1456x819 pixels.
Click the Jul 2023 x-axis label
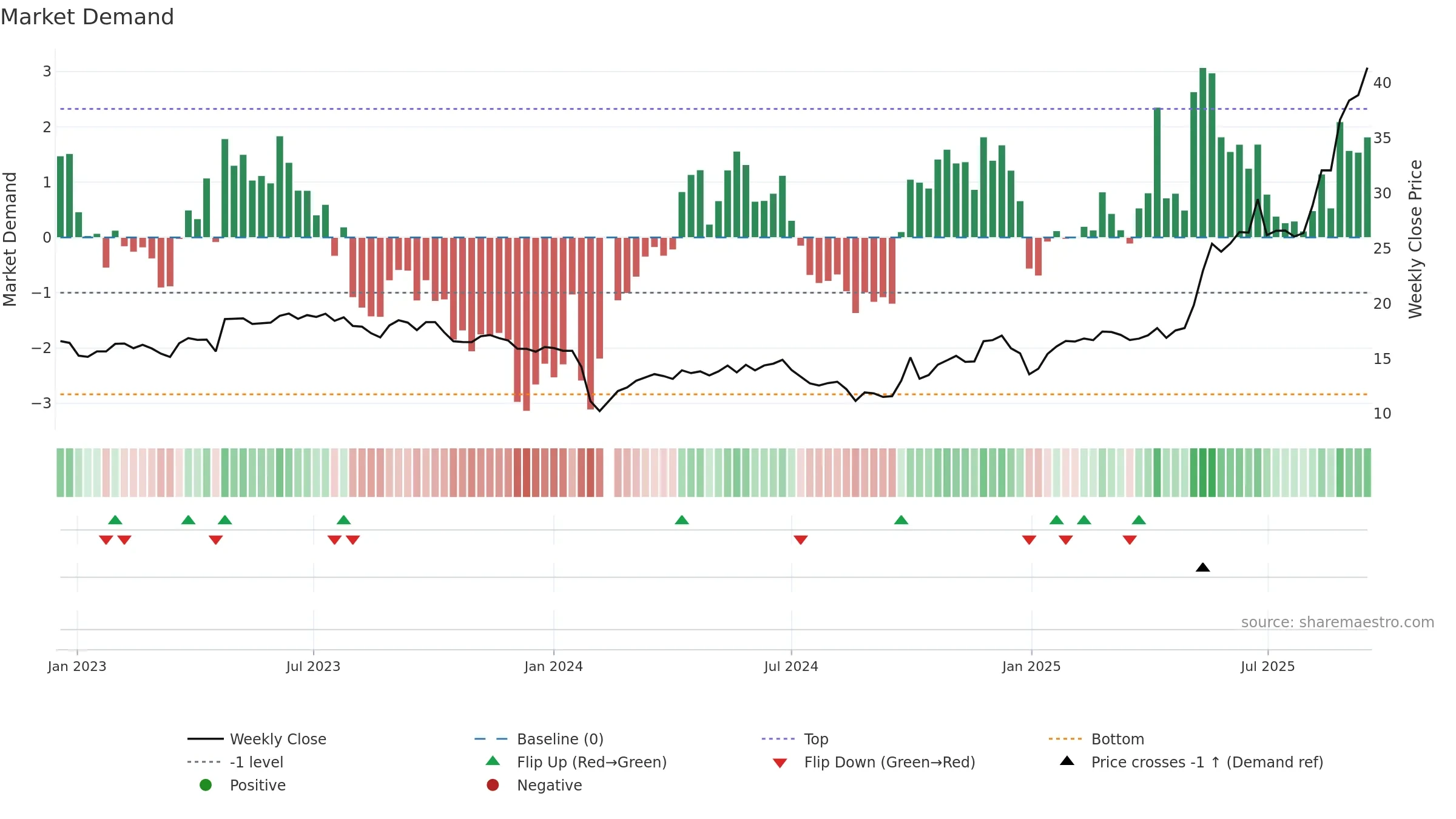[314, 667]
